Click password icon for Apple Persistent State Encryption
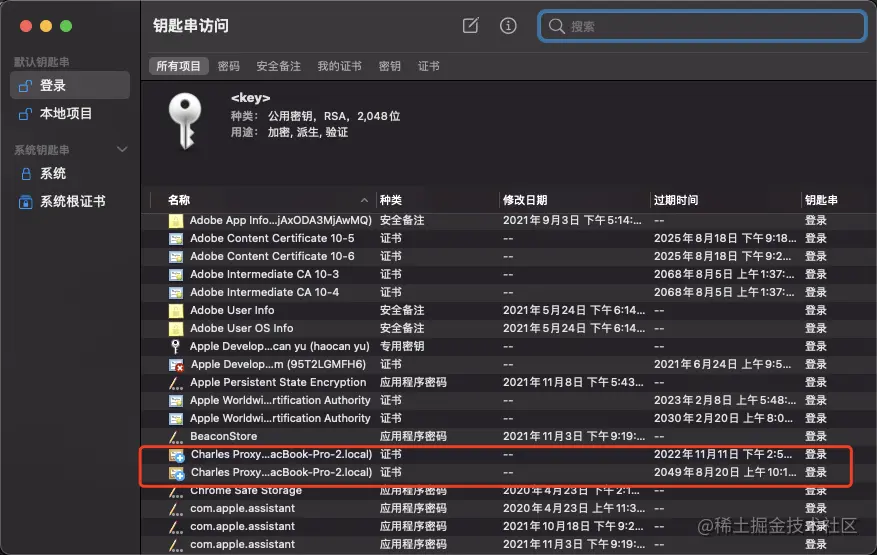The height and width of the screenshot is (555, 877). pyautogui.click(x=176, y=383)
